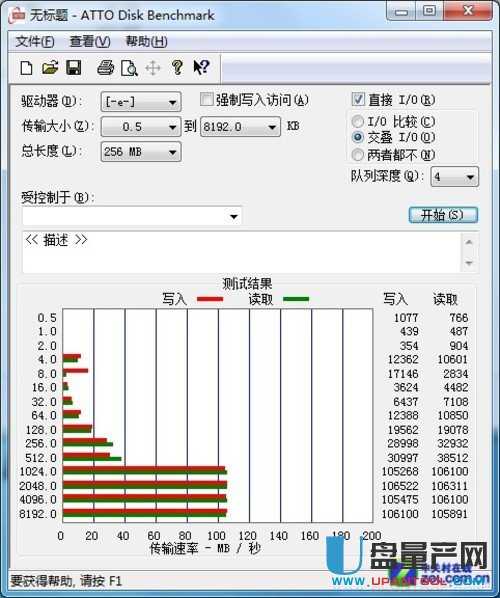500x598 pixels.
Task: Click write value 105268 for 1024.0 row
Action: (400, 471)
